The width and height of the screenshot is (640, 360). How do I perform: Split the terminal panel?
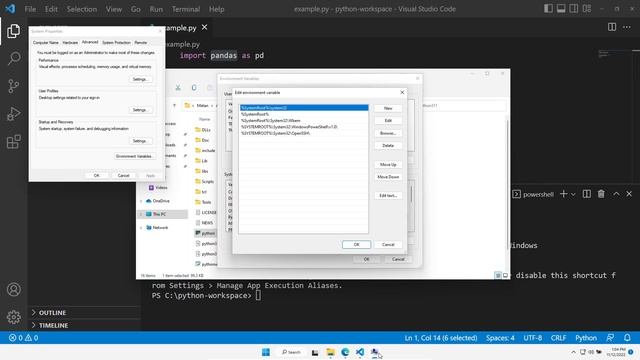click(587, 194)
